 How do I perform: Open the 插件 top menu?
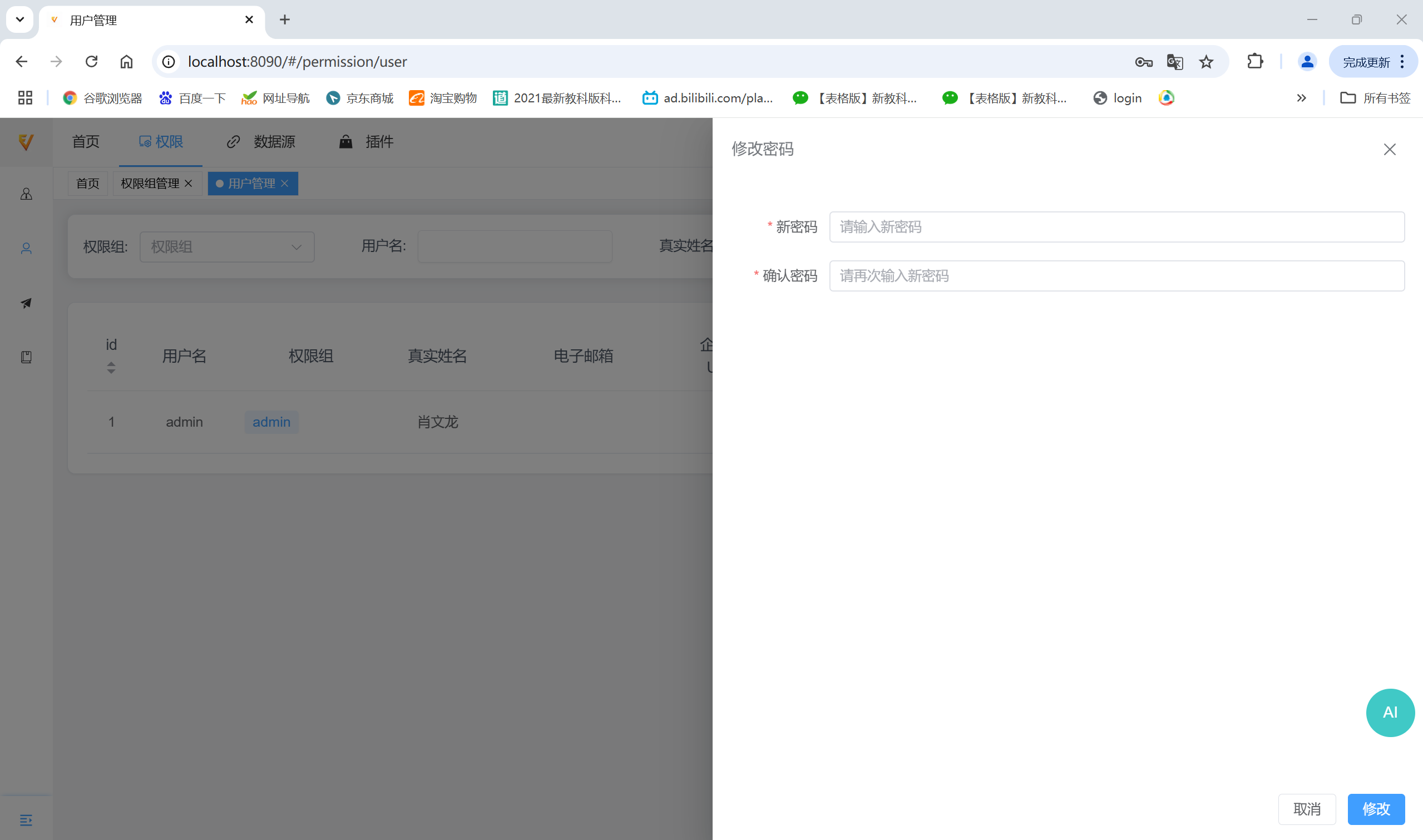click(x=365, y=141)
